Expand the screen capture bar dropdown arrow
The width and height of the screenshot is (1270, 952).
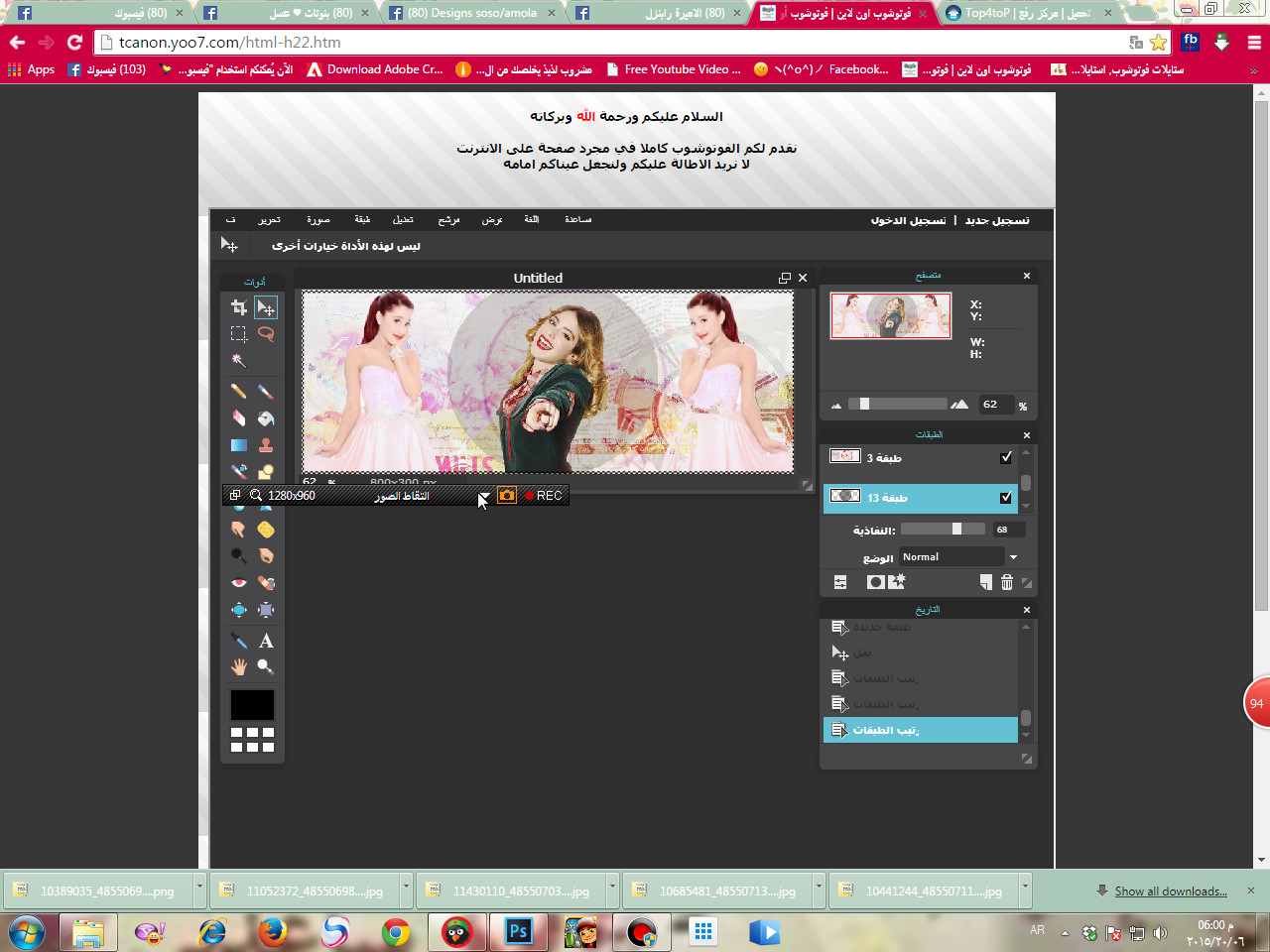483,496
